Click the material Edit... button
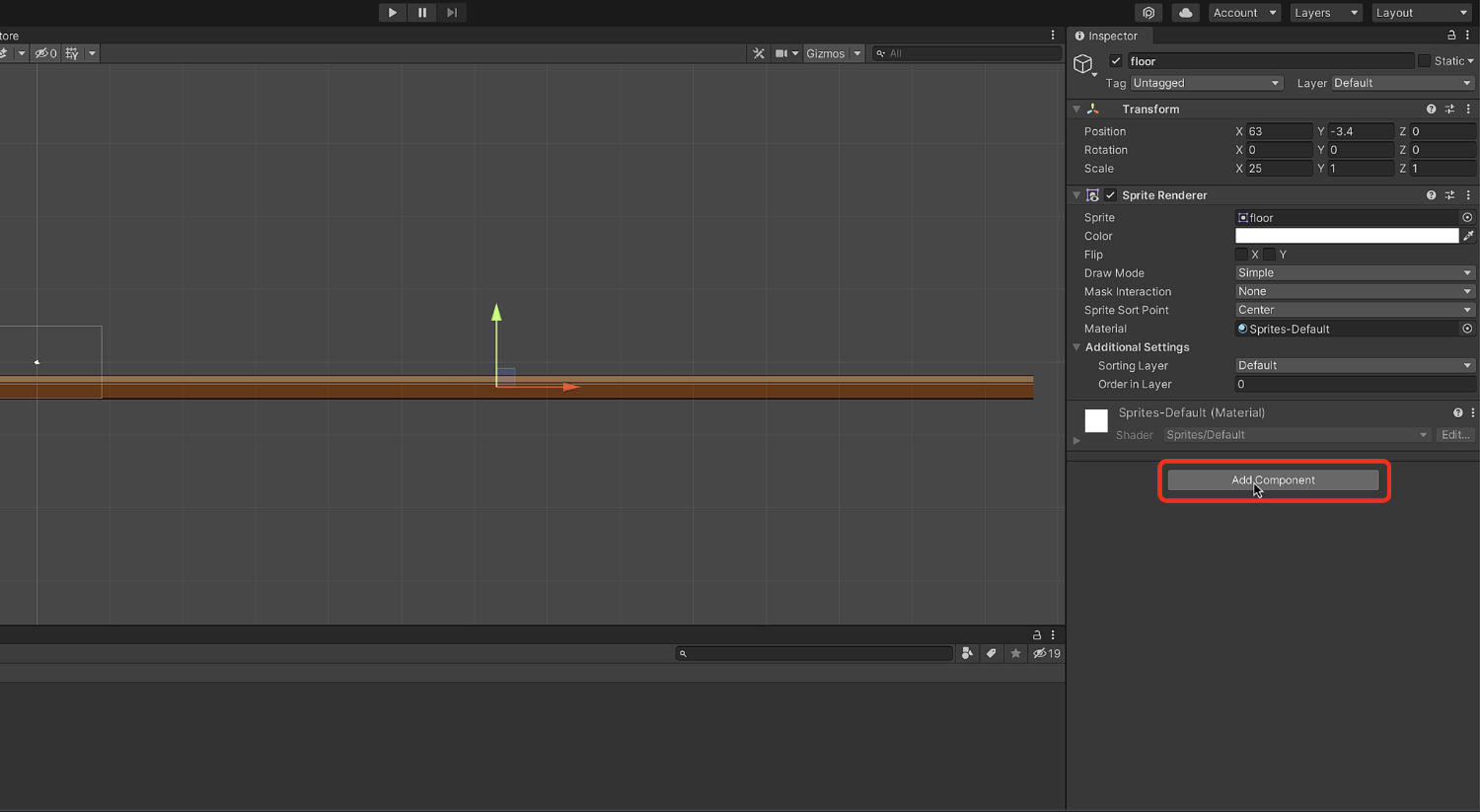The image size is (1480, 812). click(1455, 435)
